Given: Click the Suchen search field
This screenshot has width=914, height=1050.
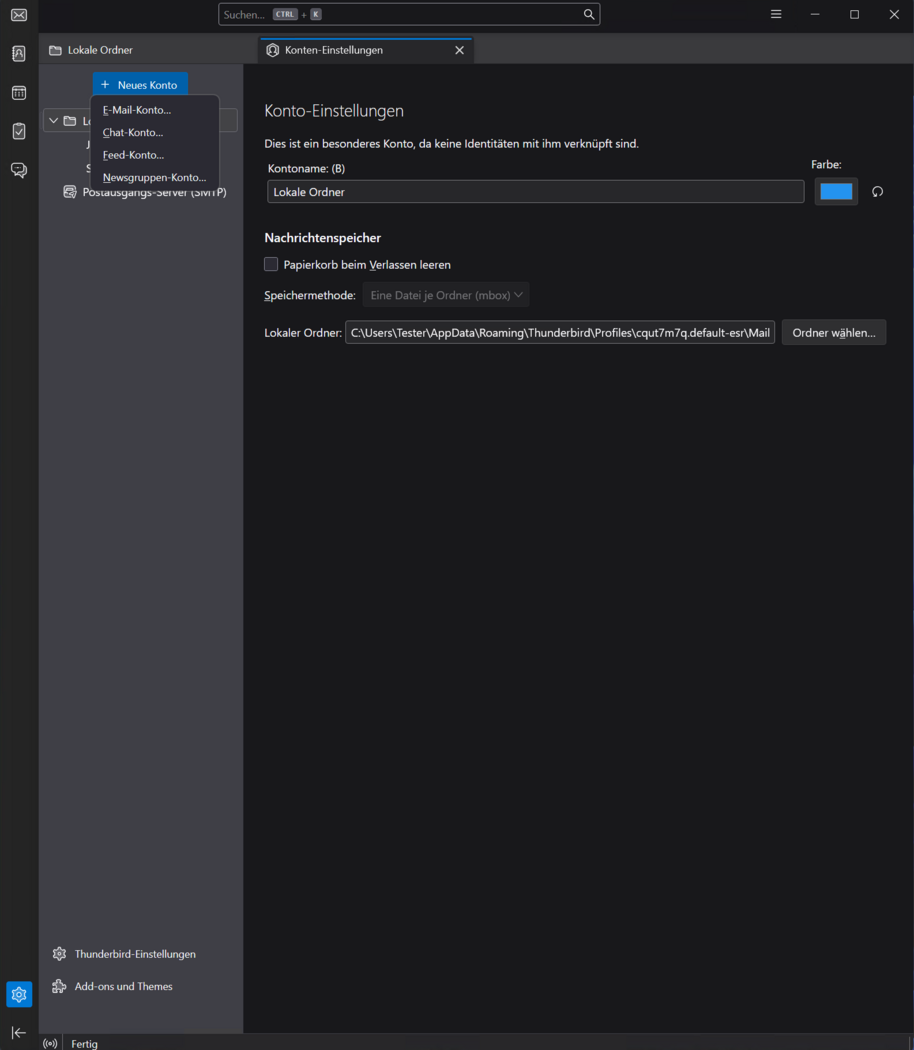Looking at the screenshot, I should (409, 14).
